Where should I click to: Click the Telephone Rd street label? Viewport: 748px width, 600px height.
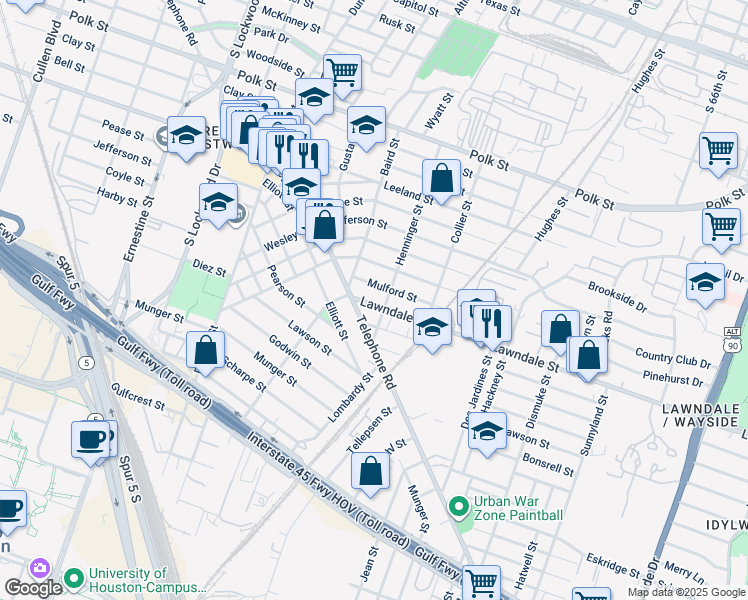pyautogui.click(x=376, y=352)
